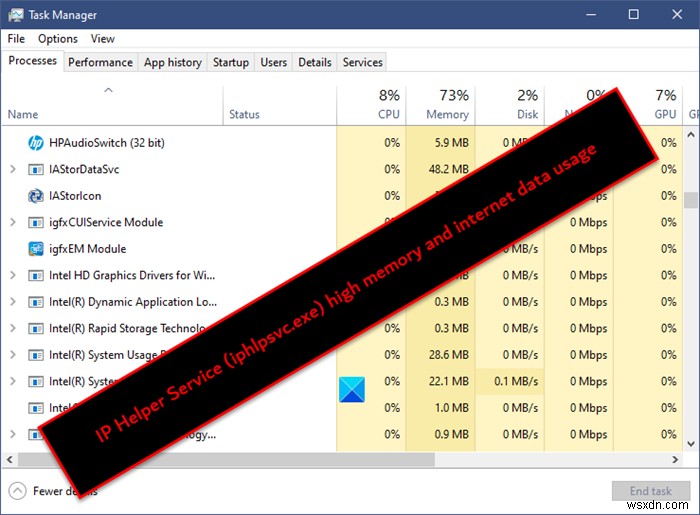Click the horizontal scrollbar right arrow
This screenshot has height=515, width=700.
[675, 459]
